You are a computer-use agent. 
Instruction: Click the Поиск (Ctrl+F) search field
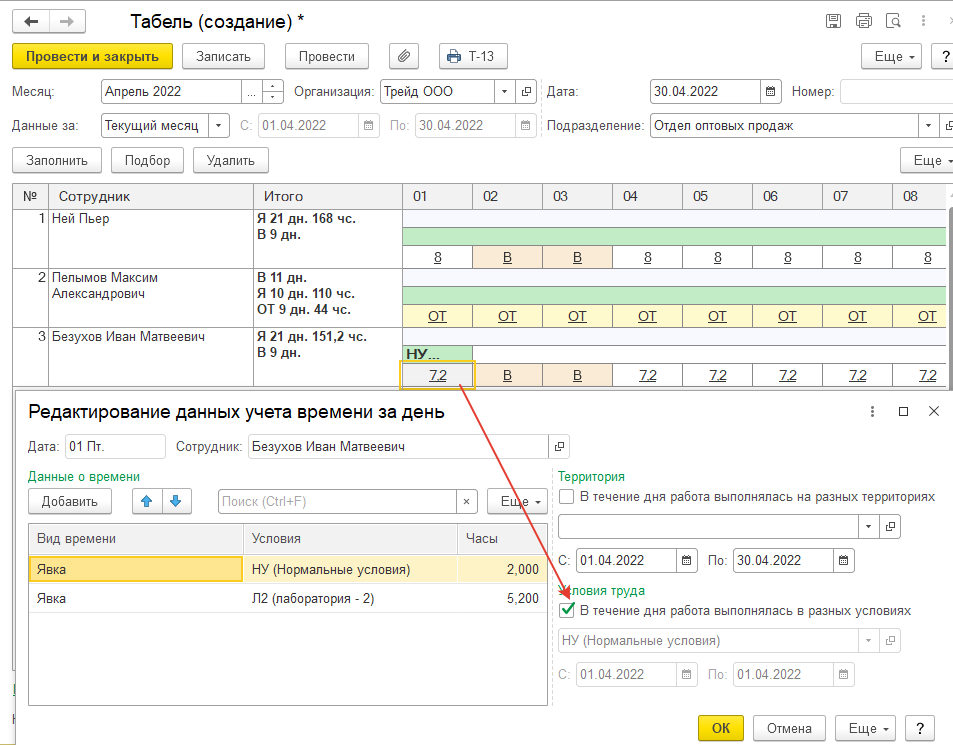[337, 502]
